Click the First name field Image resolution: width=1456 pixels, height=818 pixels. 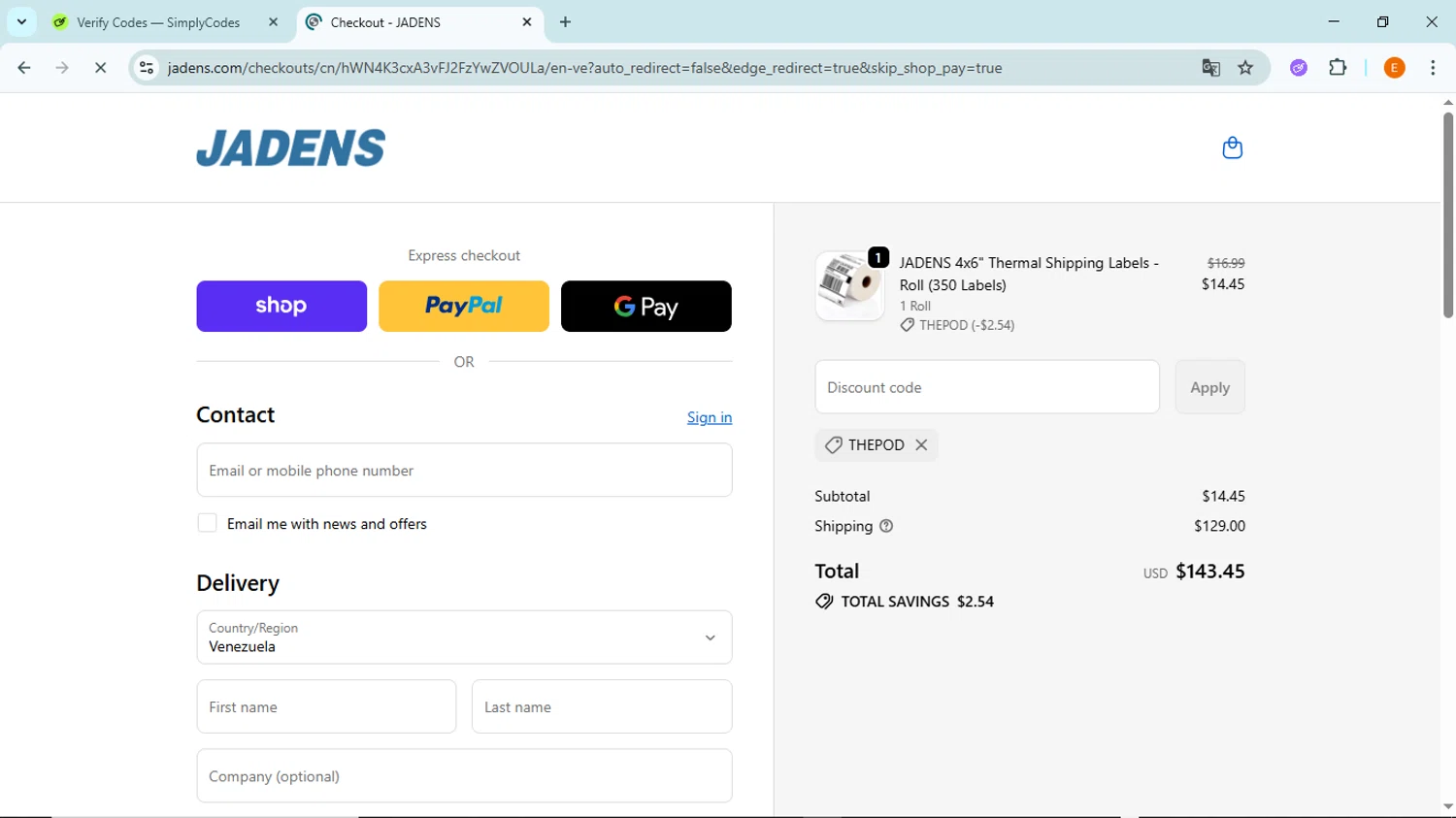click(x=326, y=706)
